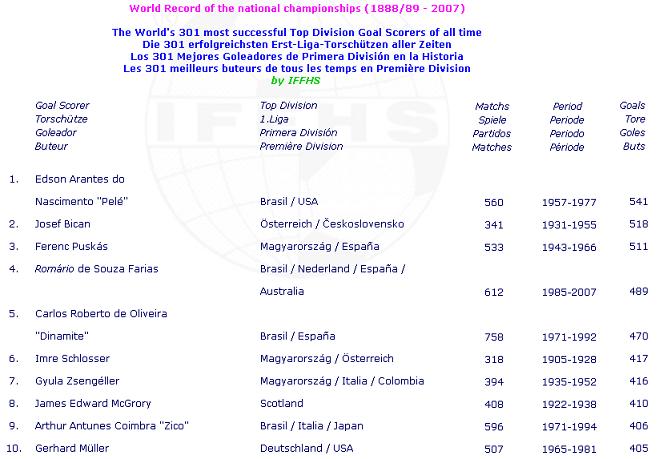Click the "Goals" column header
Image resolution: width=665 pixels, height=459 pixels.
coord(632,105)
